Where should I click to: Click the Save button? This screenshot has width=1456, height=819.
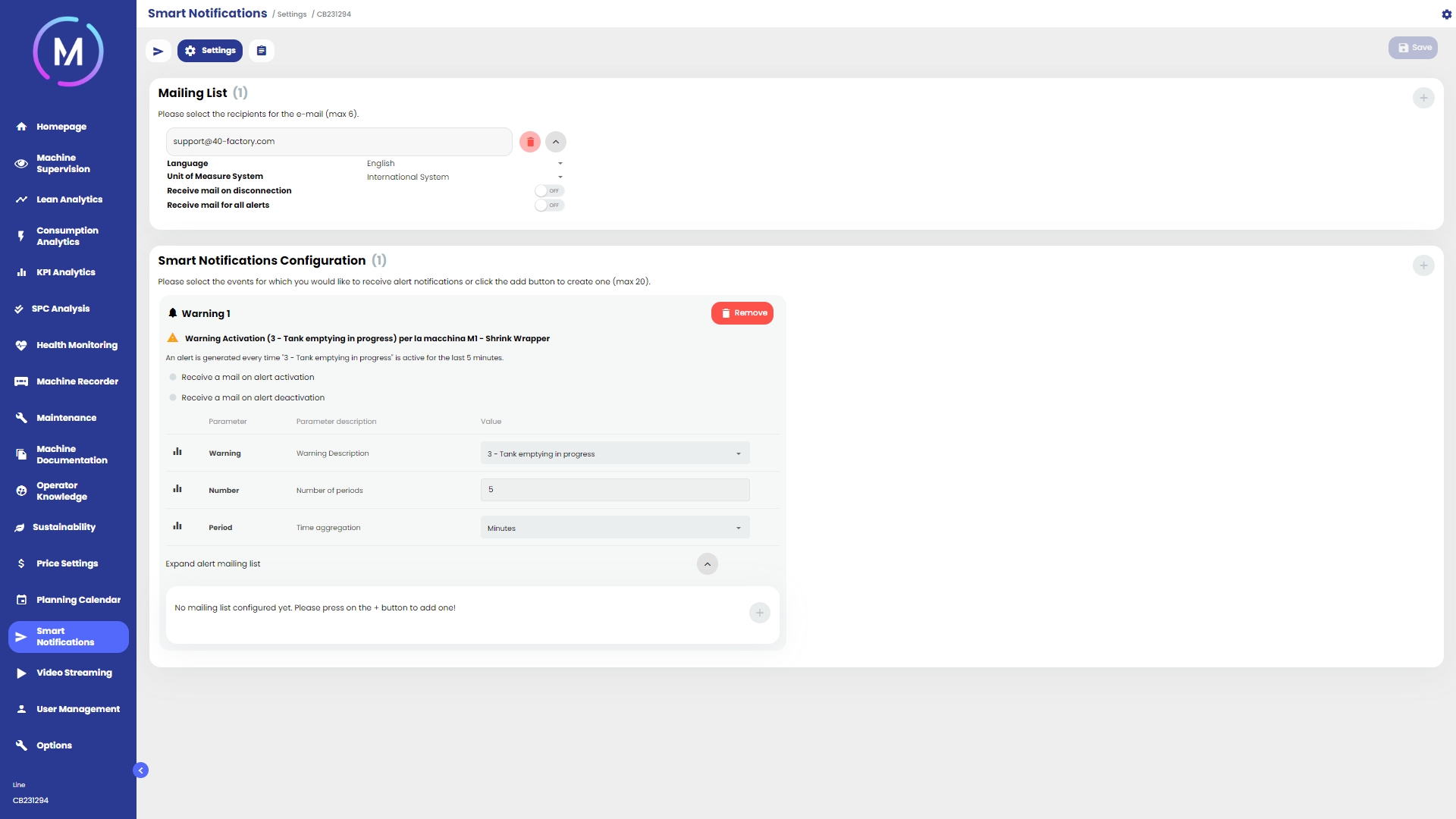pos(1413,48)
